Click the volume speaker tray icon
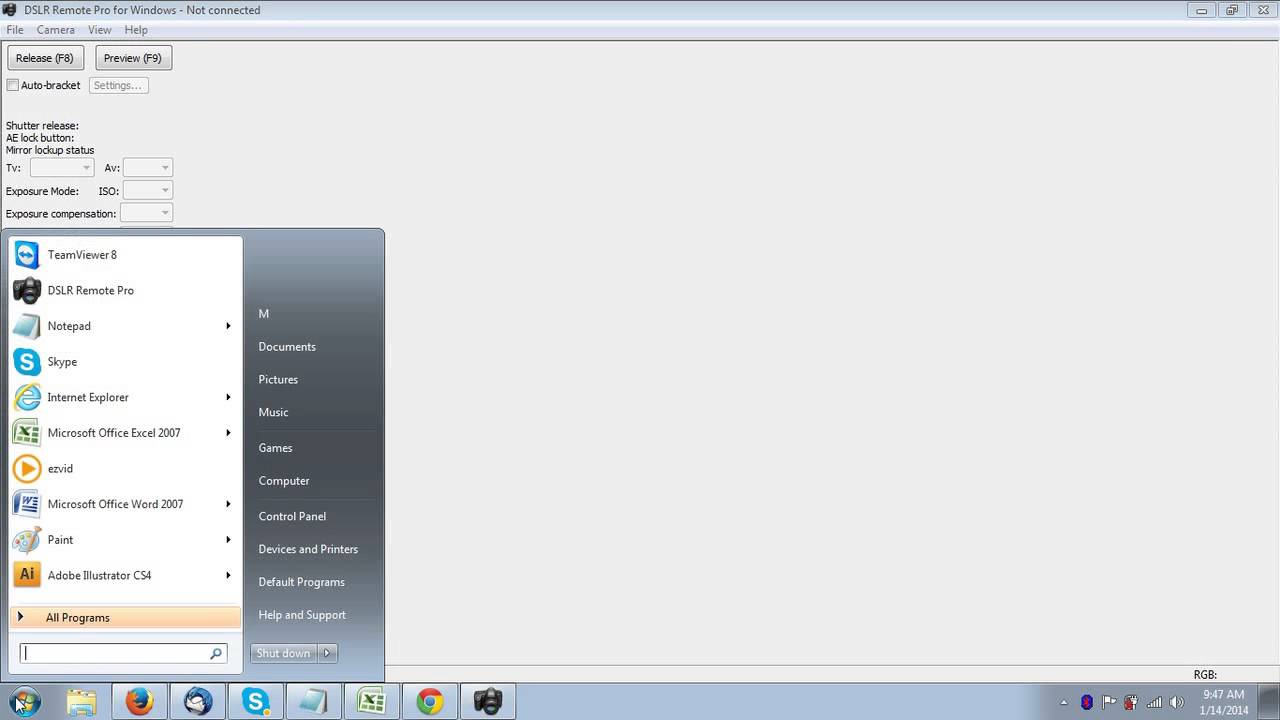This screenshot has height=720, width=1280. point(1176,702)
